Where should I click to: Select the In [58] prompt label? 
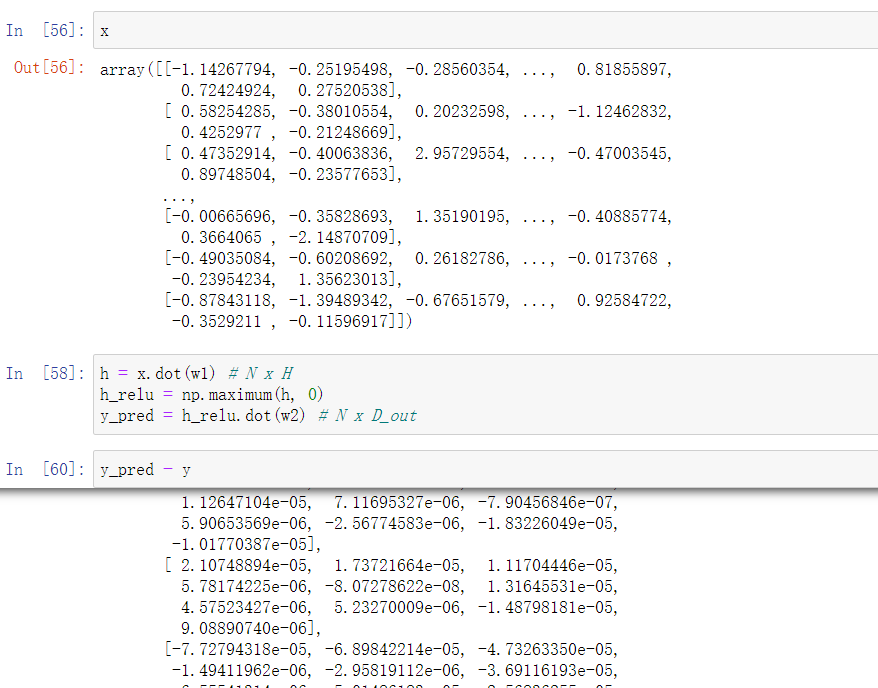tap(45, 373)
